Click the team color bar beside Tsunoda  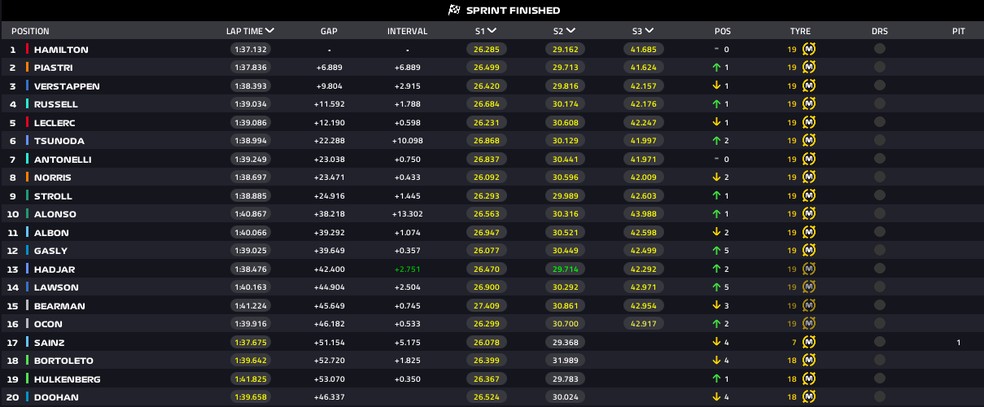coord(27,141)
